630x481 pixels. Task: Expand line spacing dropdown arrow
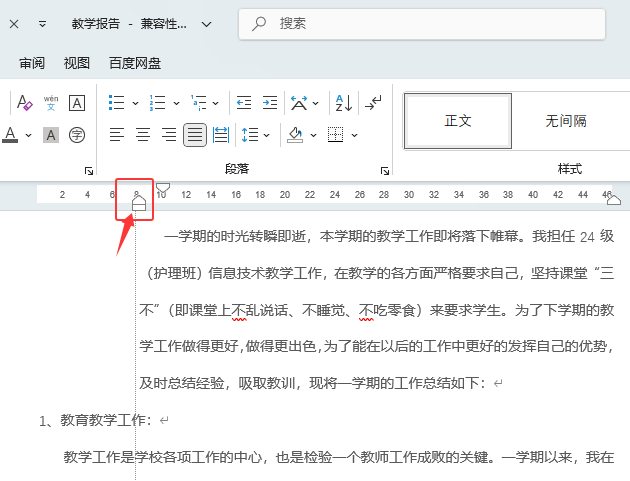click(x=267, y=135)
